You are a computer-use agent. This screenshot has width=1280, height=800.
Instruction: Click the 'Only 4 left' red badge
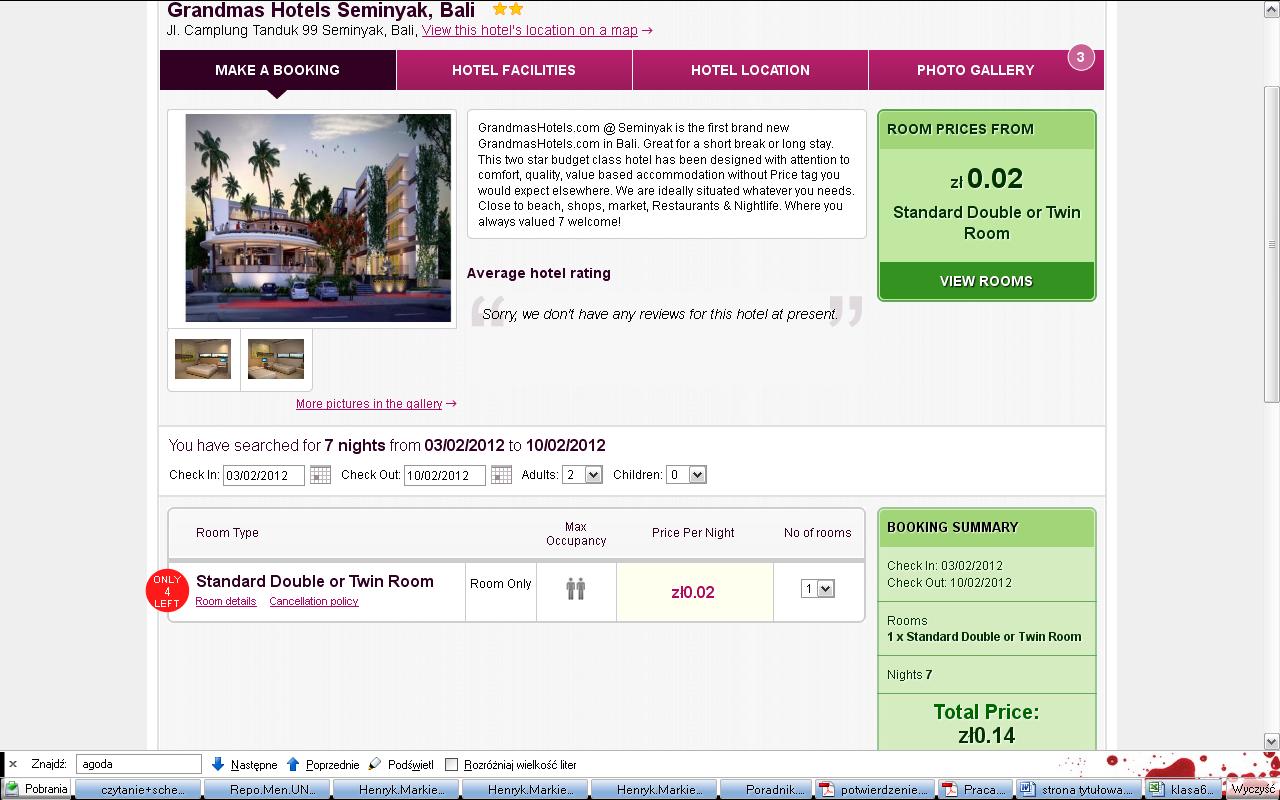pyautogui.click(x=167, y=591)
